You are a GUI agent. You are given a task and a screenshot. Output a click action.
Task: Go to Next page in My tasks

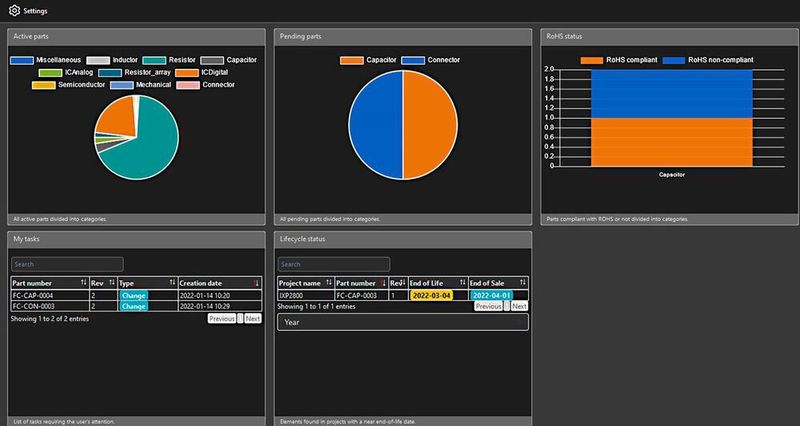[253, 318]
